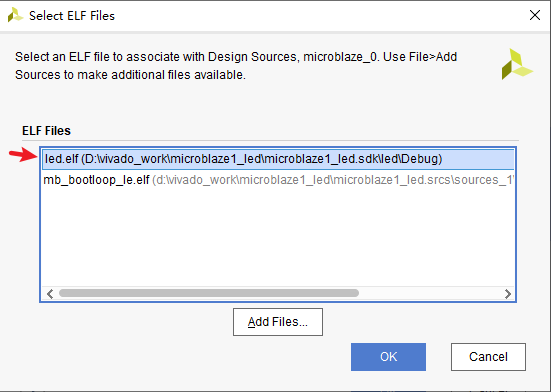Open the Add Files... dialog
This screenshot has height=392, width=551.
pyautogui.click(x=278, y=322)
